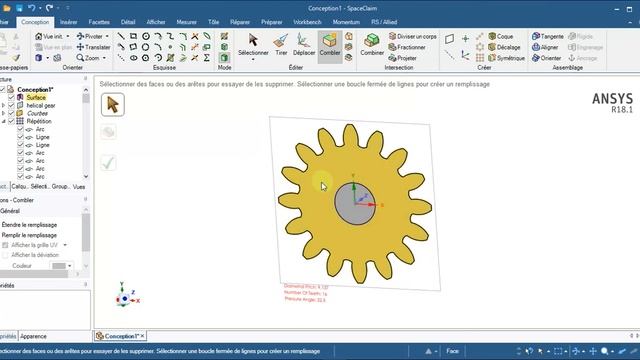
Task: Uncheck the first Ligne item checkbox
Action: click(20, 137)
